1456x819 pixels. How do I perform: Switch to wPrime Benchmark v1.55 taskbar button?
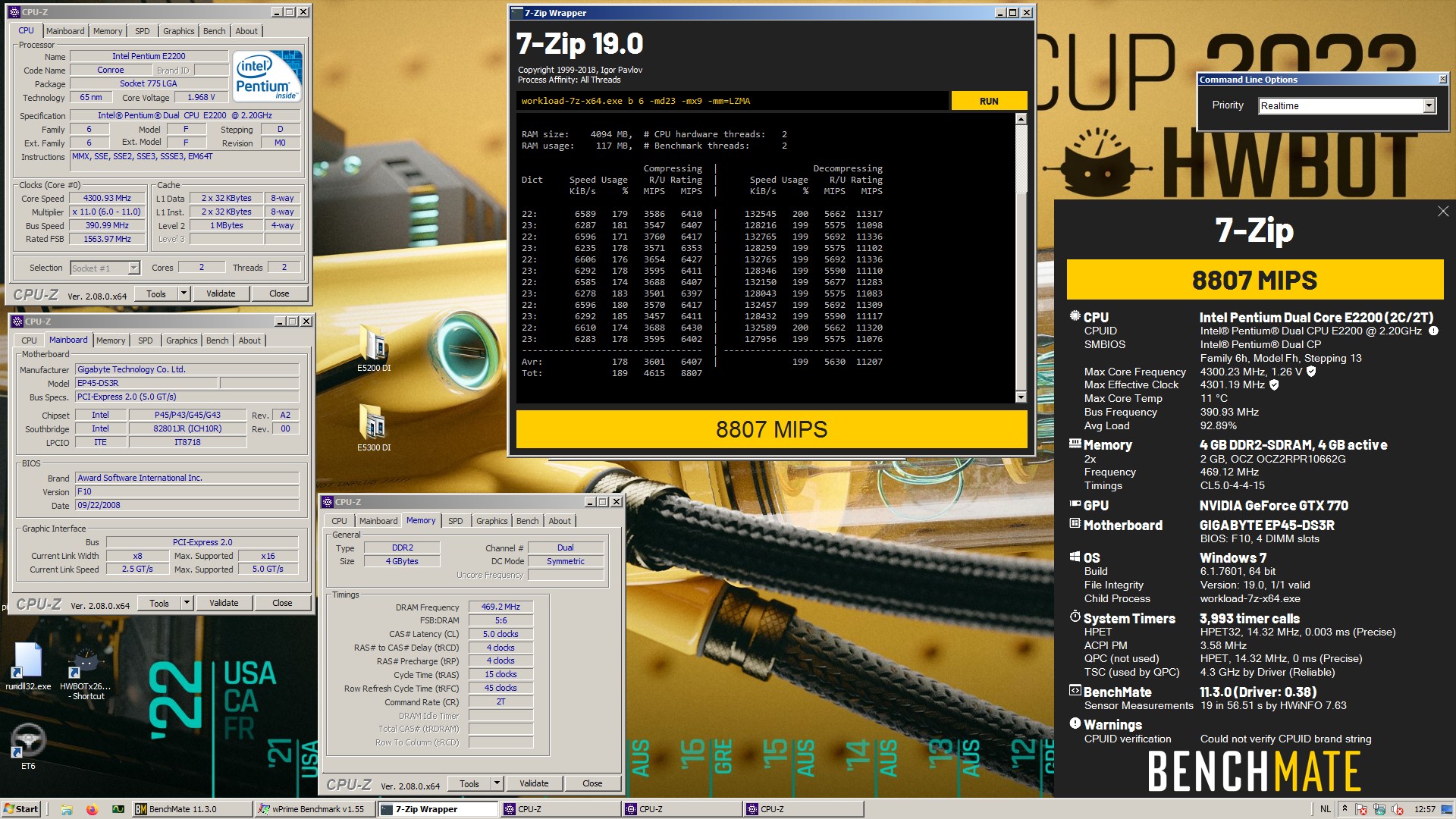click(x=315, y=809)
